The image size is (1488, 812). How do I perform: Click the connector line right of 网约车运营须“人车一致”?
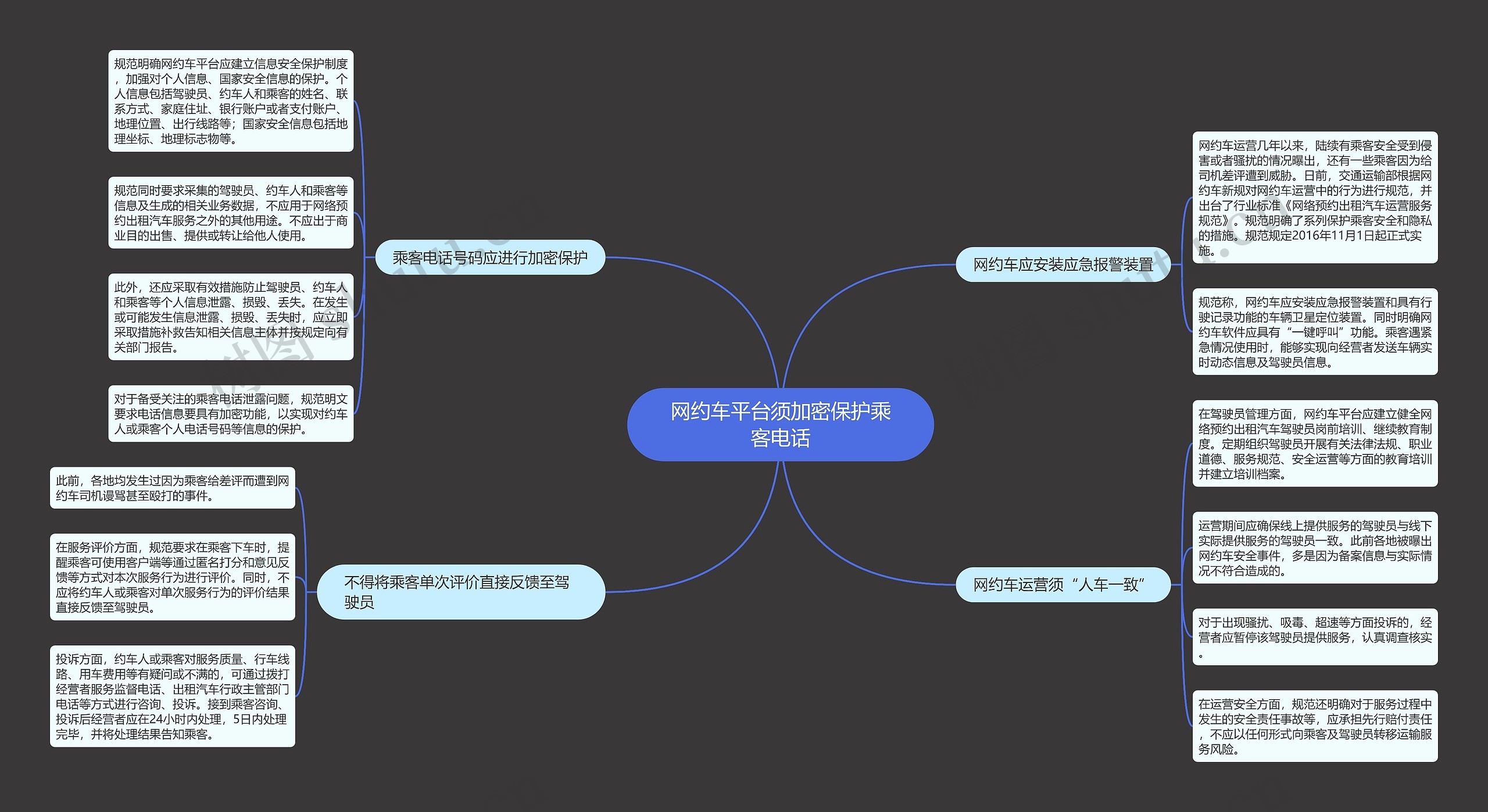pos(1176,585)
